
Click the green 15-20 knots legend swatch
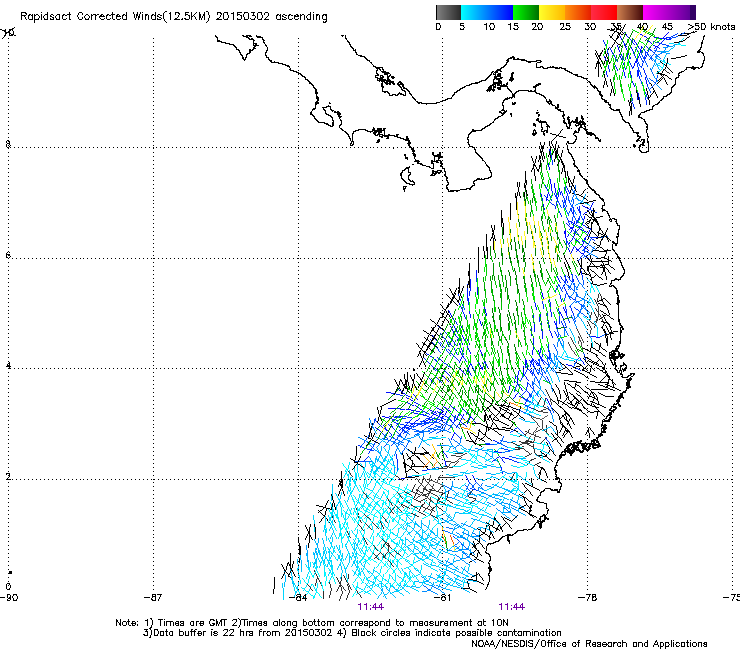click(x=526, y=12)
